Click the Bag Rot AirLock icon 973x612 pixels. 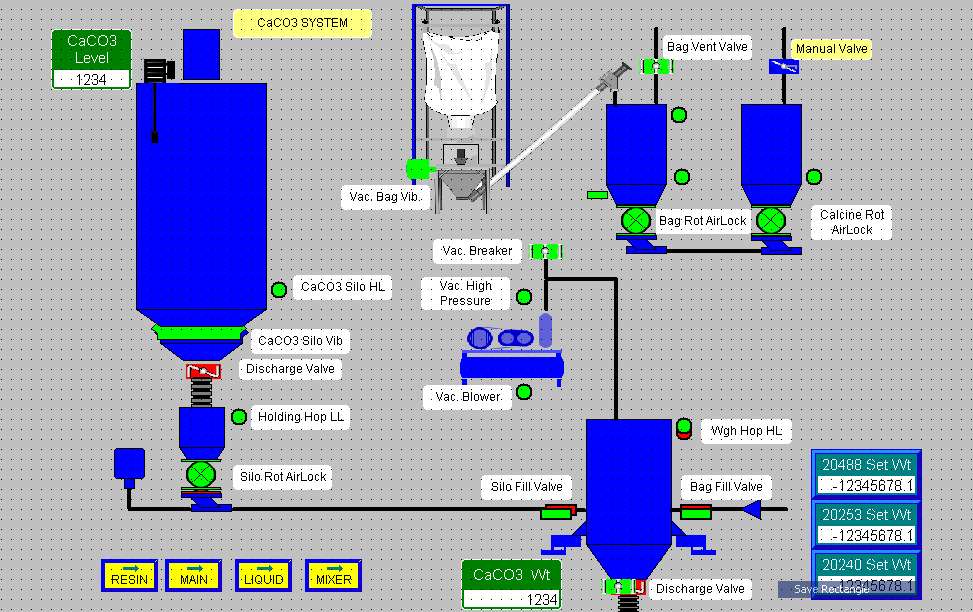click(635, 220)
